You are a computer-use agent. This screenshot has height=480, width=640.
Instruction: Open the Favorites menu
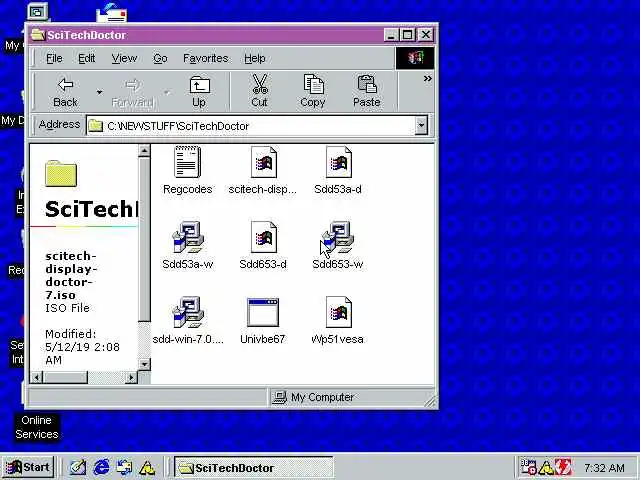(206, 58)
